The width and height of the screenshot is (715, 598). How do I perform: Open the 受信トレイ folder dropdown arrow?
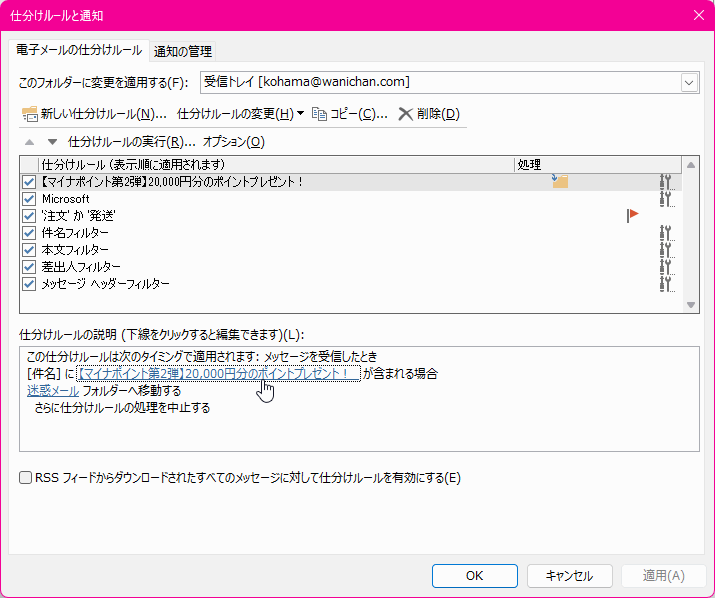(689, 83)
